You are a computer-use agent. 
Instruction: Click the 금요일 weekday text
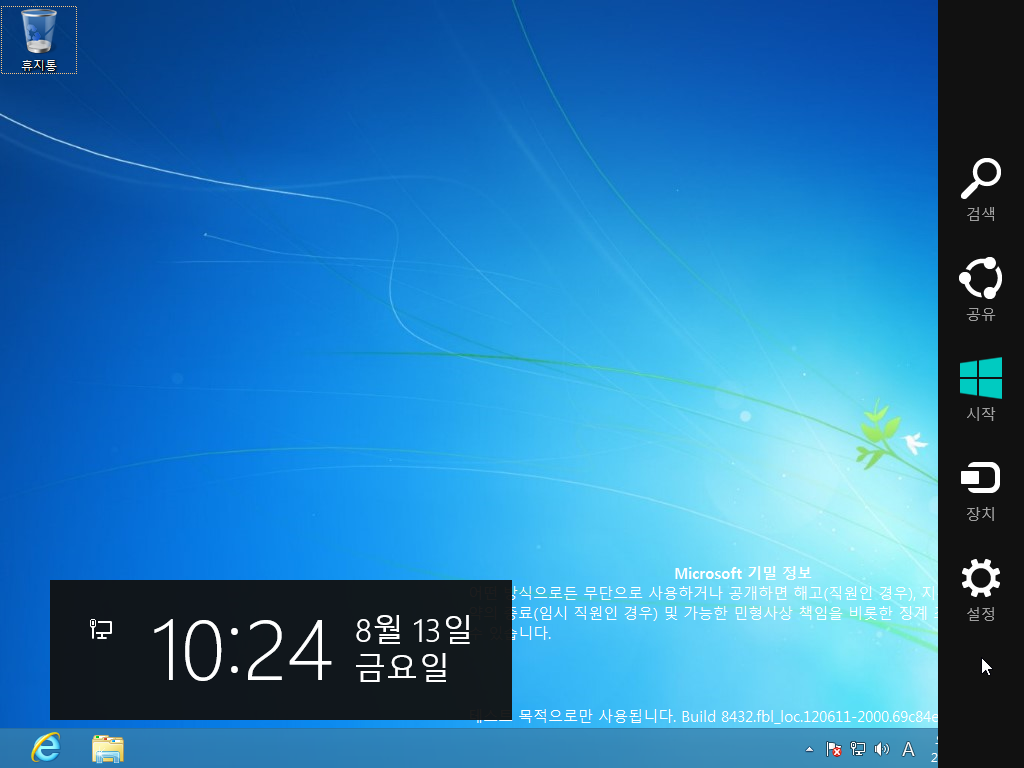point(402,666)
